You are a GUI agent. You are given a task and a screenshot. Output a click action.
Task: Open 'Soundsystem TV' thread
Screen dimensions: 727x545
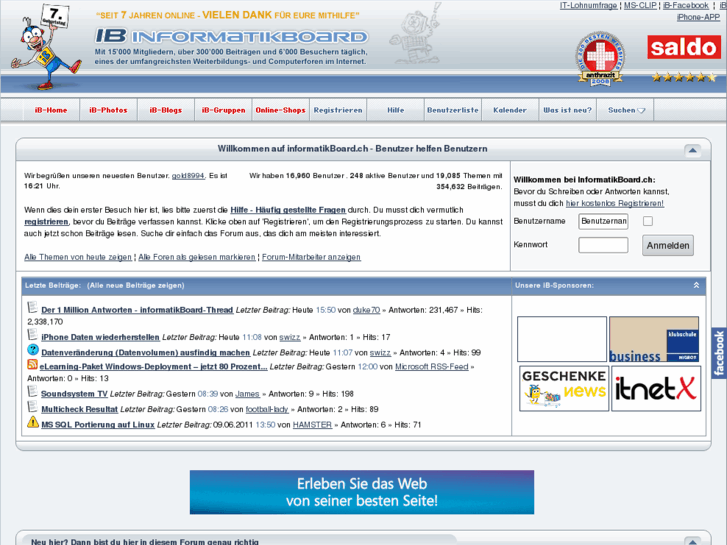point(74,394)
